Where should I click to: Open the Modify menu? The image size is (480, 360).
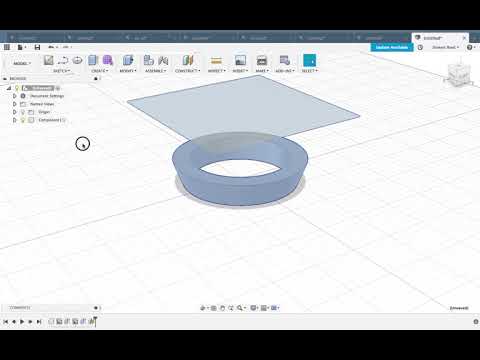(128, 71)
